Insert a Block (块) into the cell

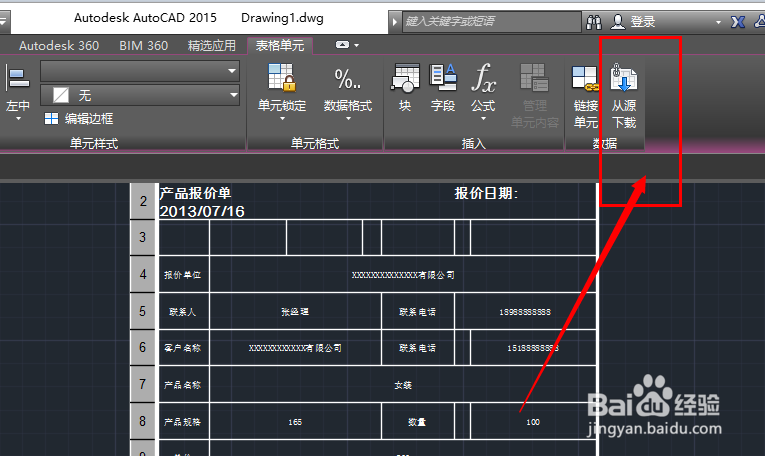click(405, 87)
